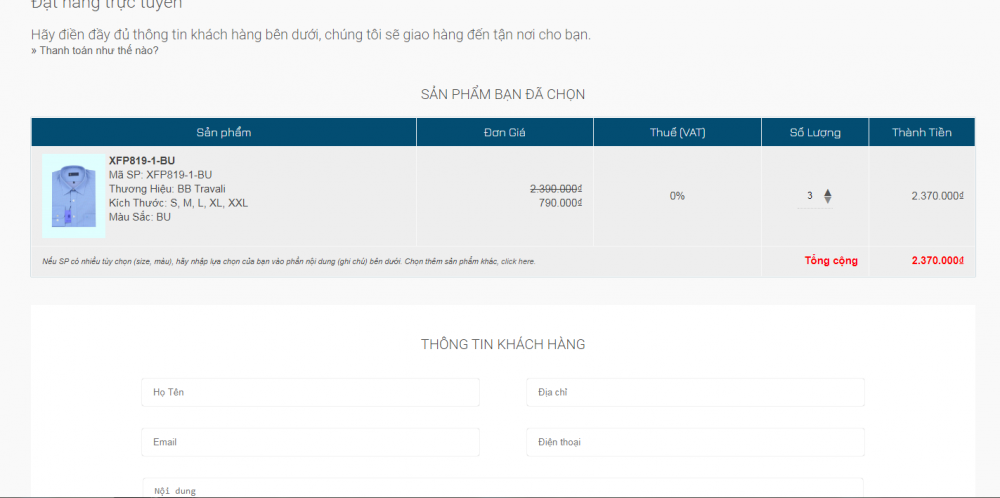The image size is (1000, 498).
Task: Click the 'click here' add products link
Action: click(518, 261)
